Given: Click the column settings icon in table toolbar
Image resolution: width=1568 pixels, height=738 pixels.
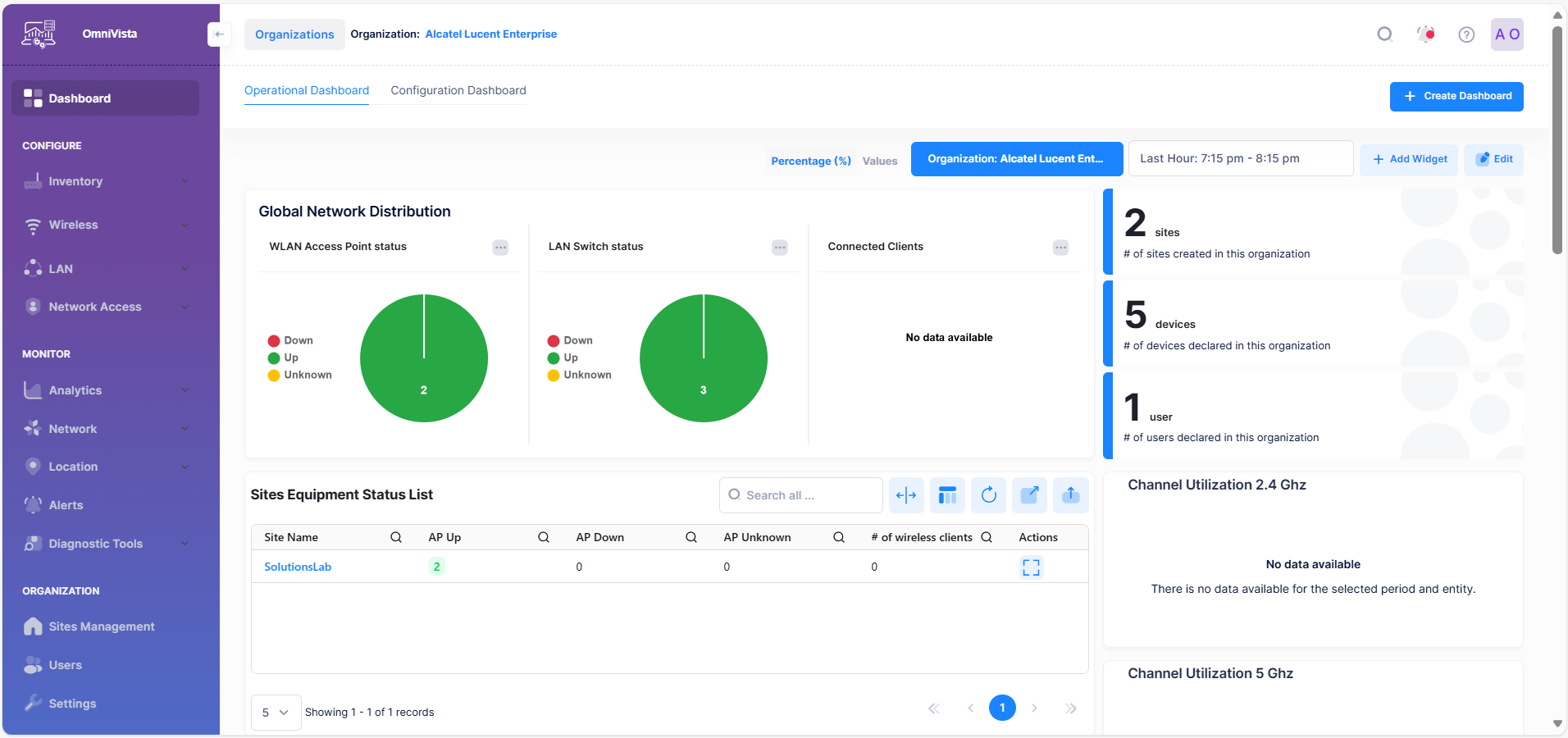Looking at the screenshot, I should (x=947, y=494).
